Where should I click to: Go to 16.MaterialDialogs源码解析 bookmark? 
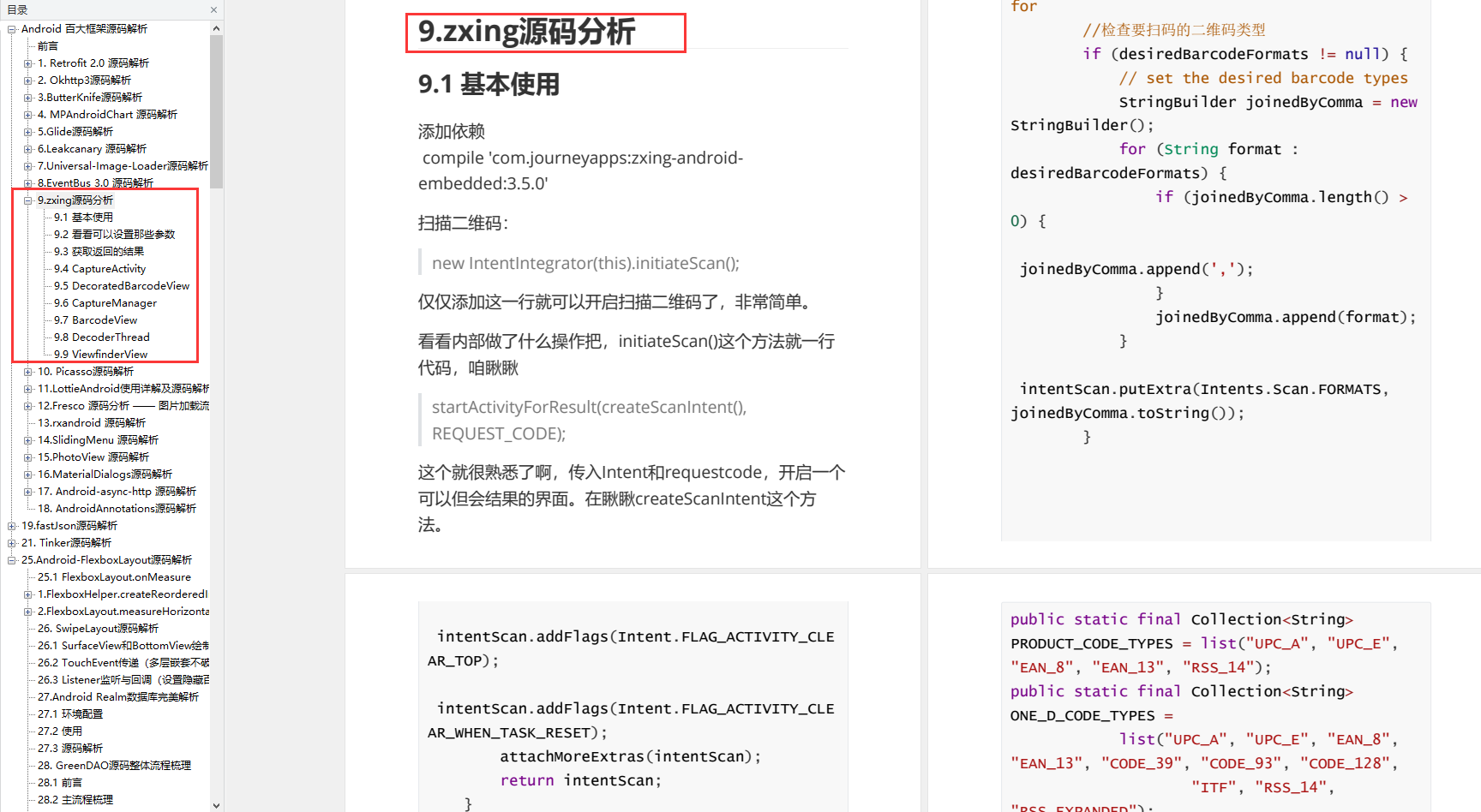(x=105, y=475)
